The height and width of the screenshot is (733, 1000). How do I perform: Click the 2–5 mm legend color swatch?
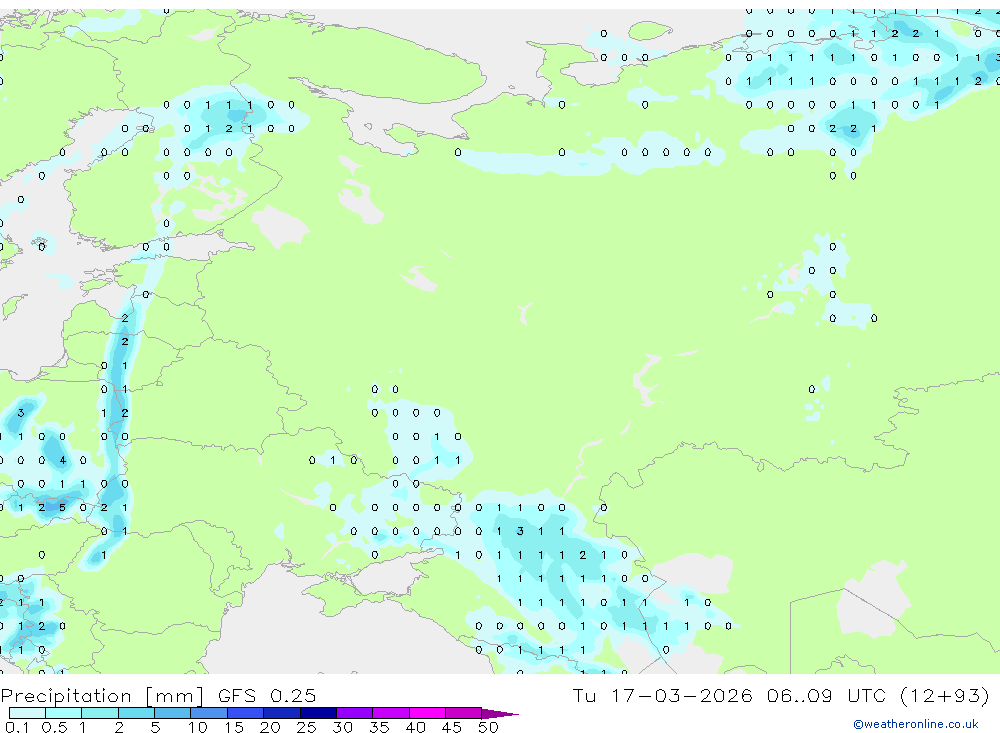click(136, 713)
